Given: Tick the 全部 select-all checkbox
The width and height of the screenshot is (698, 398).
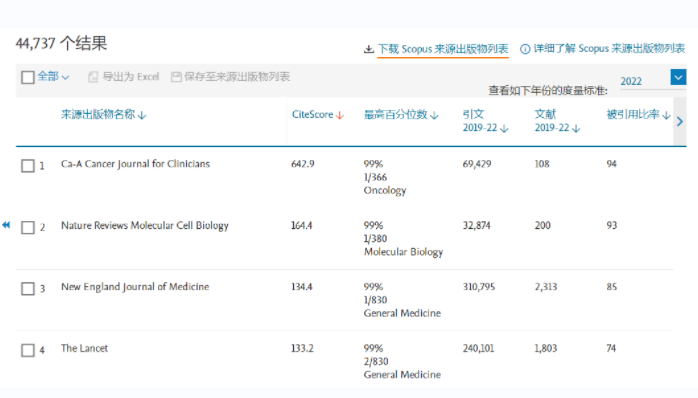Looking at the screenshot, I should tap(28, 77).
